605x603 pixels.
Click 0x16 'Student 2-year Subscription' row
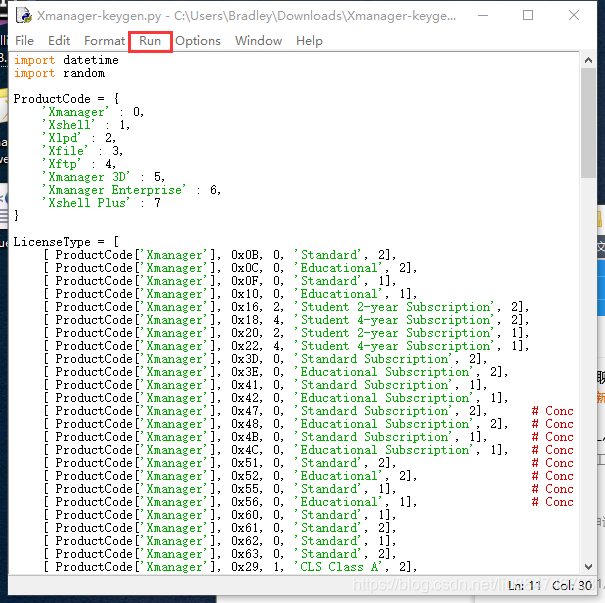click(x=286, y=307)
